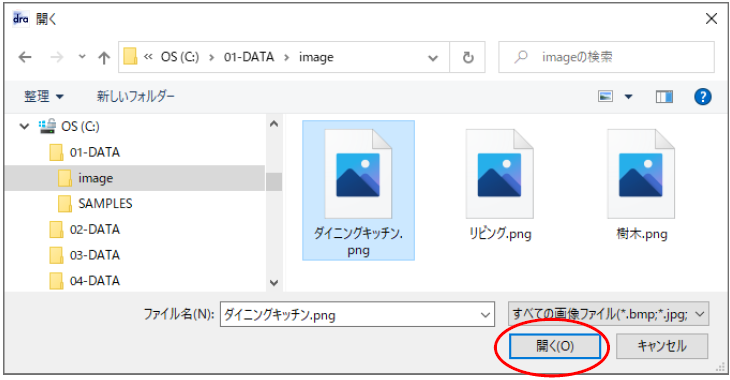
Task: Click the navigation tree scrollbar thumb
Action: [274, 182]
